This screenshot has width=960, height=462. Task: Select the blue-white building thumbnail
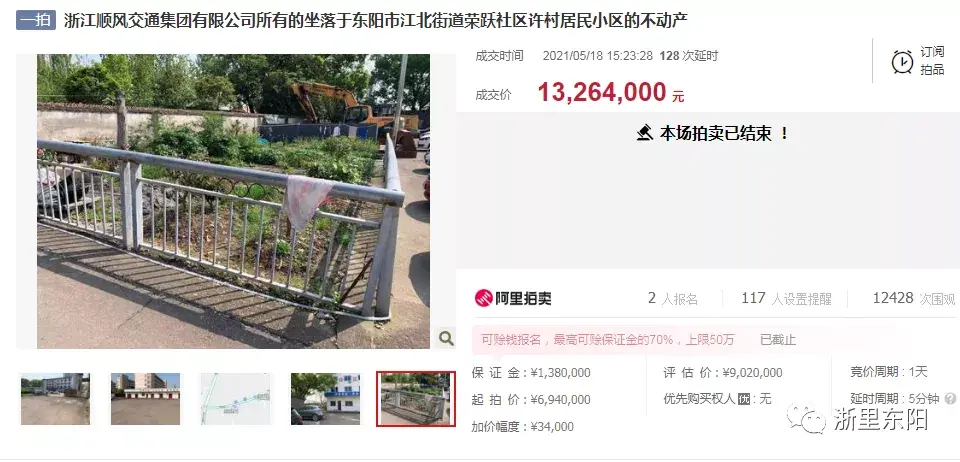[x=325, y=399]
